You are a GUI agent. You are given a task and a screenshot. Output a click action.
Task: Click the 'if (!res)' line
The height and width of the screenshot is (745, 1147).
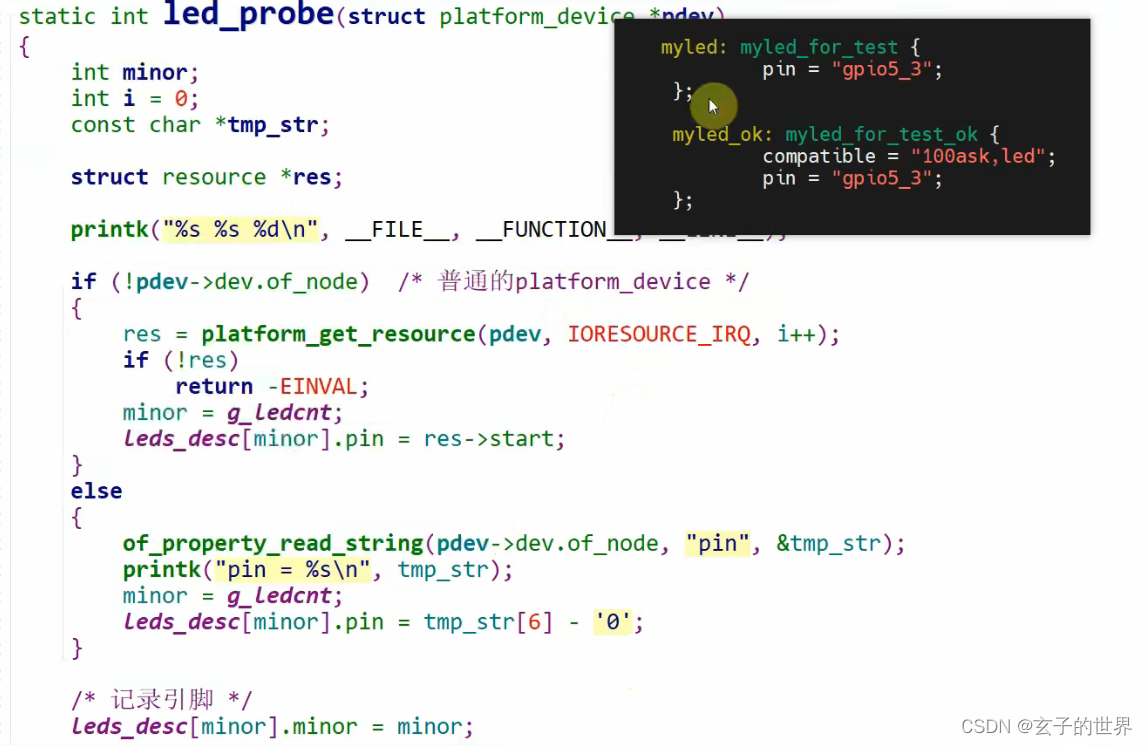(181, 360)
